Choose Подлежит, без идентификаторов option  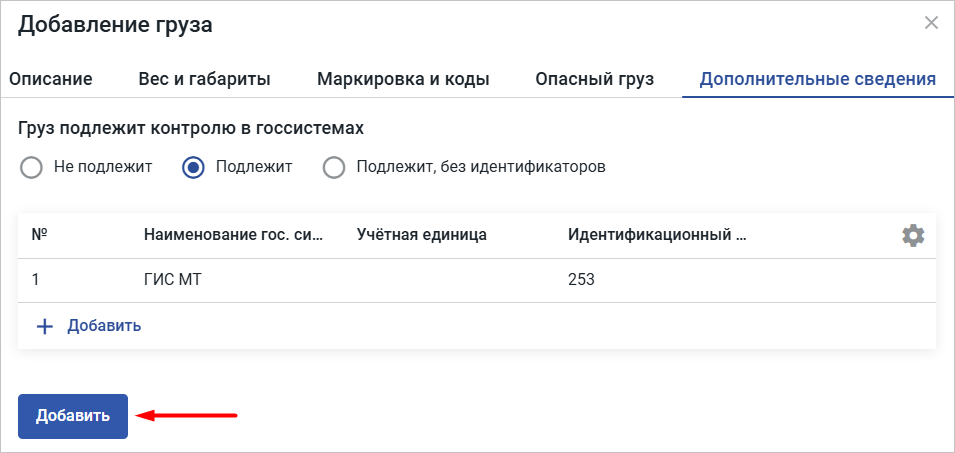(334, 167)
